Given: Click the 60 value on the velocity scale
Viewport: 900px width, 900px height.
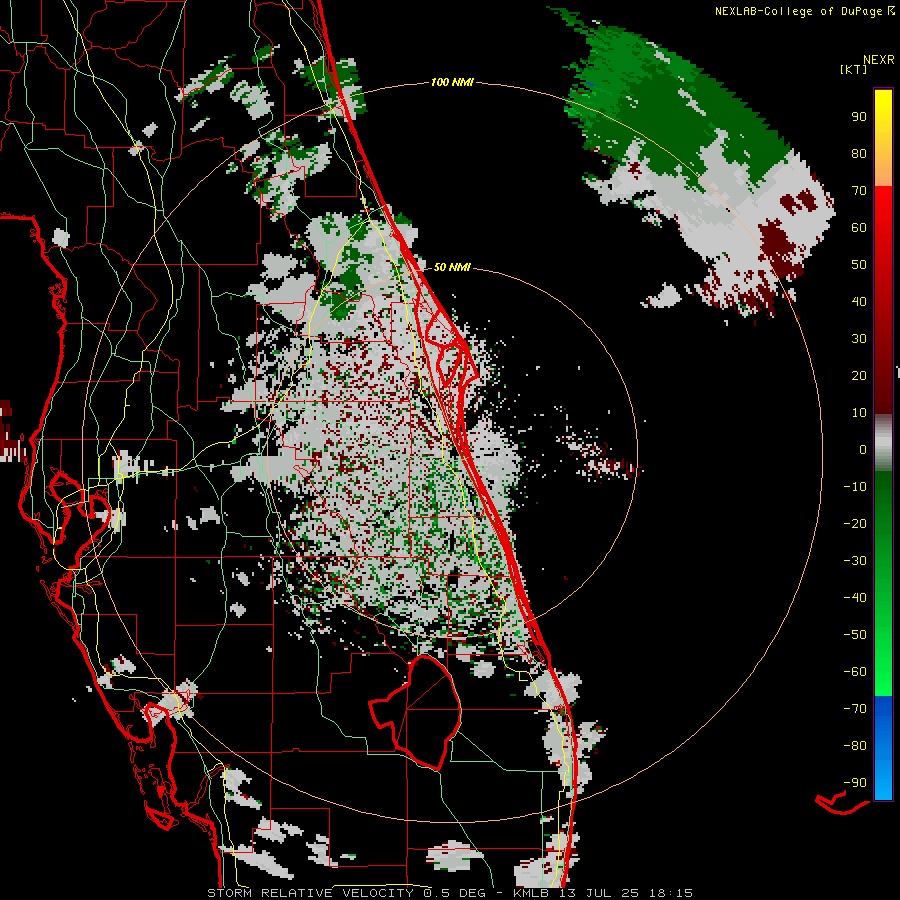Looking at the screenshot, I should [x=859, y=228].
